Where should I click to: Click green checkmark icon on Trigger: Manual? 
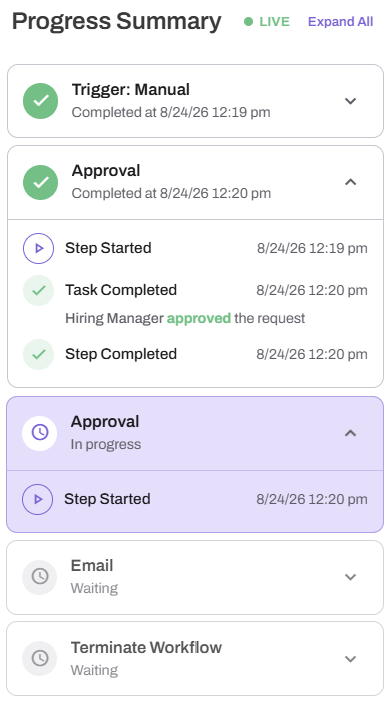(40, 101)
